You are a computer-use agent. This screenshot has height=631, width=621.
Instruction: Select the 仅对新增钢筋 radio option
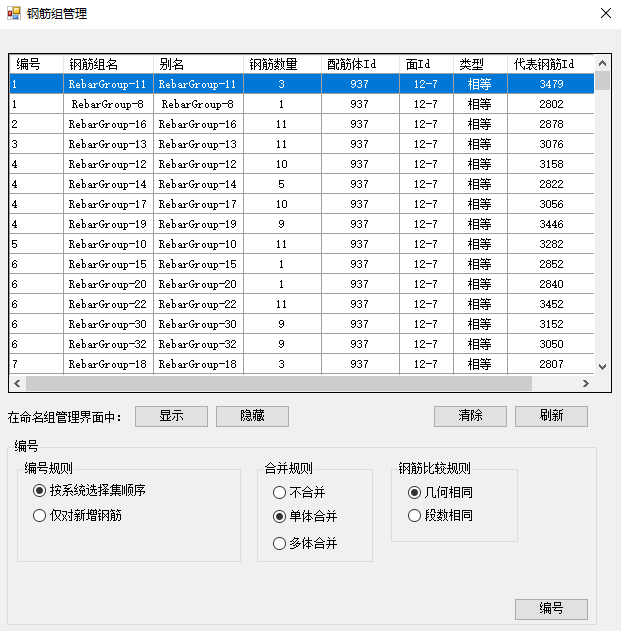point(40,516)
